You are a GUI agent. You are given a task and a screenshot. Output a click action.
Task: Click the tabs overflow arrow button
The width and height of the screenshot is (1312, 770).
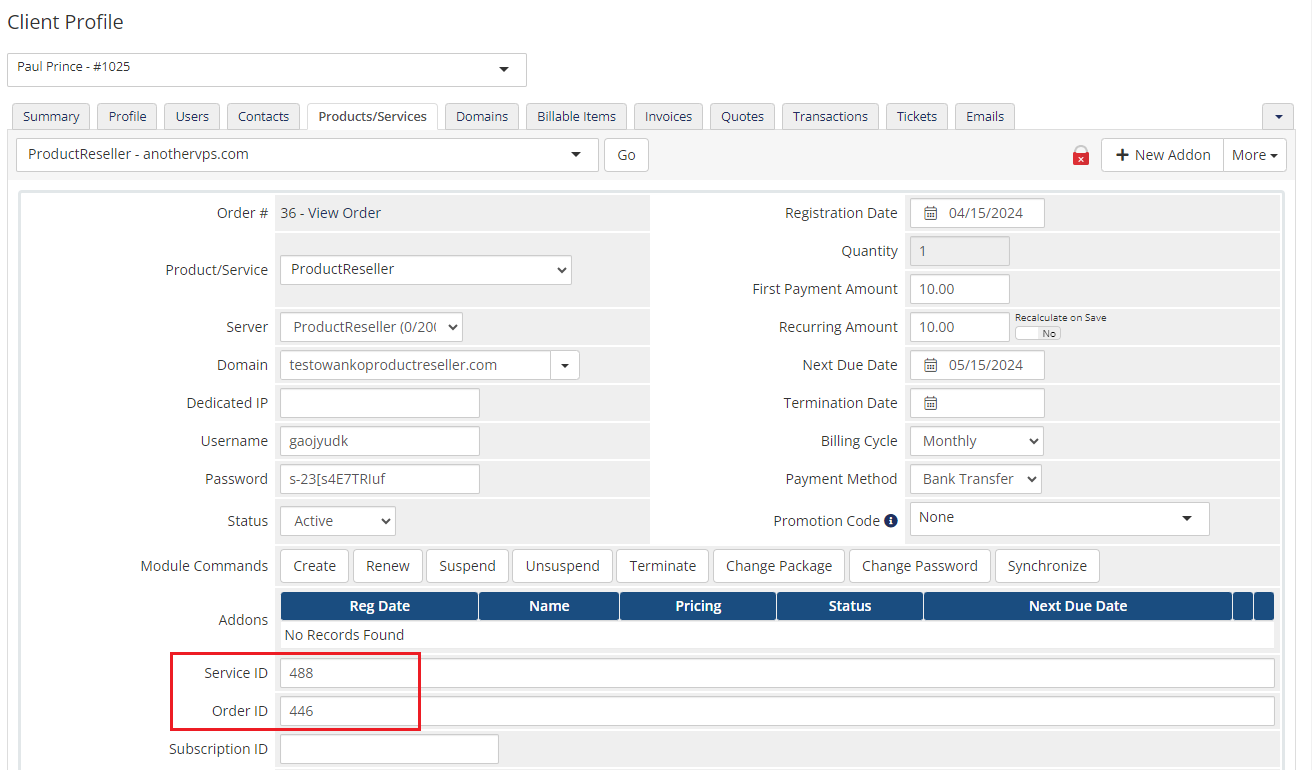[1277, 116]
